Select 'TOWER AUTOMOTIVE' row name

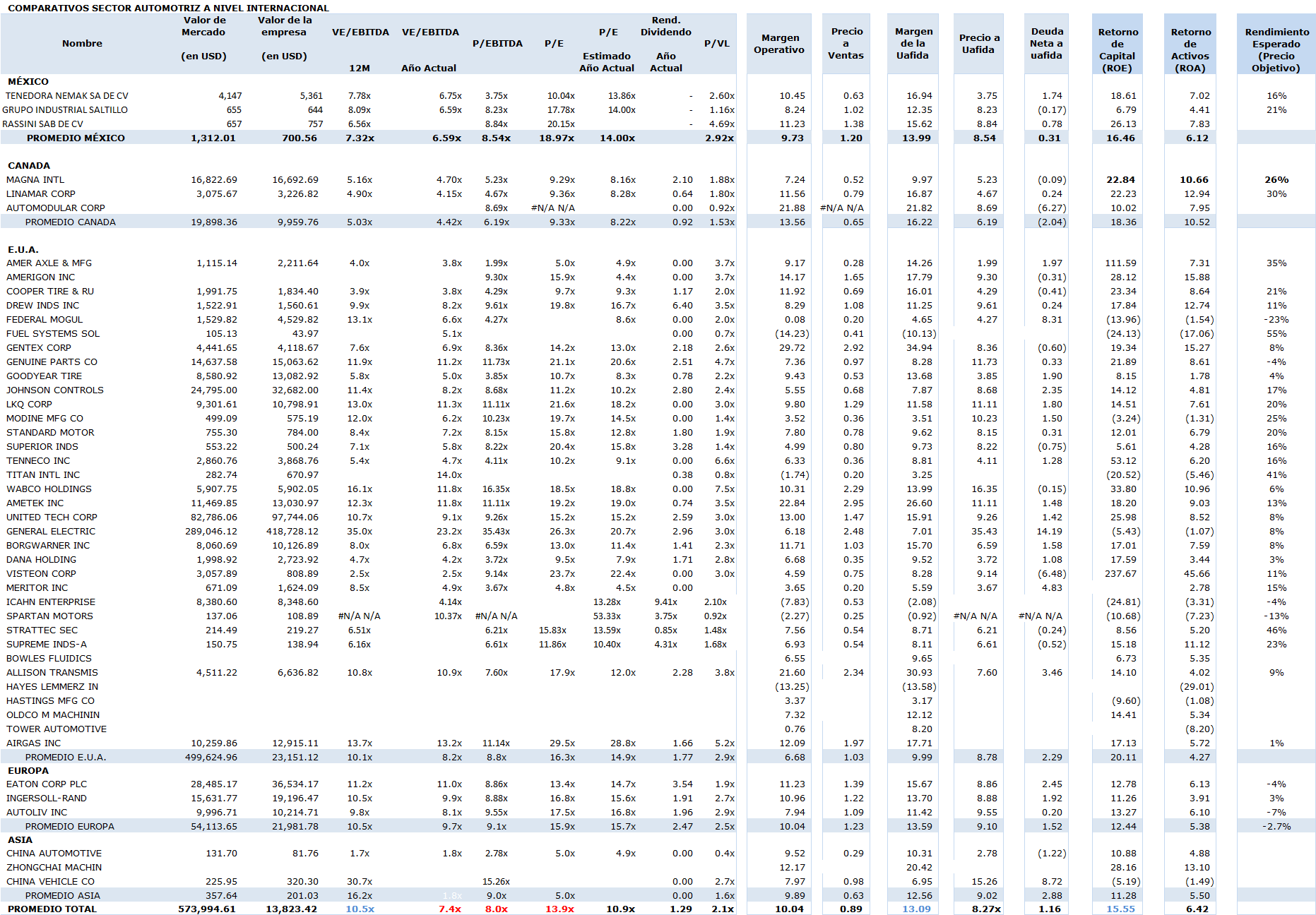[57, 729]
